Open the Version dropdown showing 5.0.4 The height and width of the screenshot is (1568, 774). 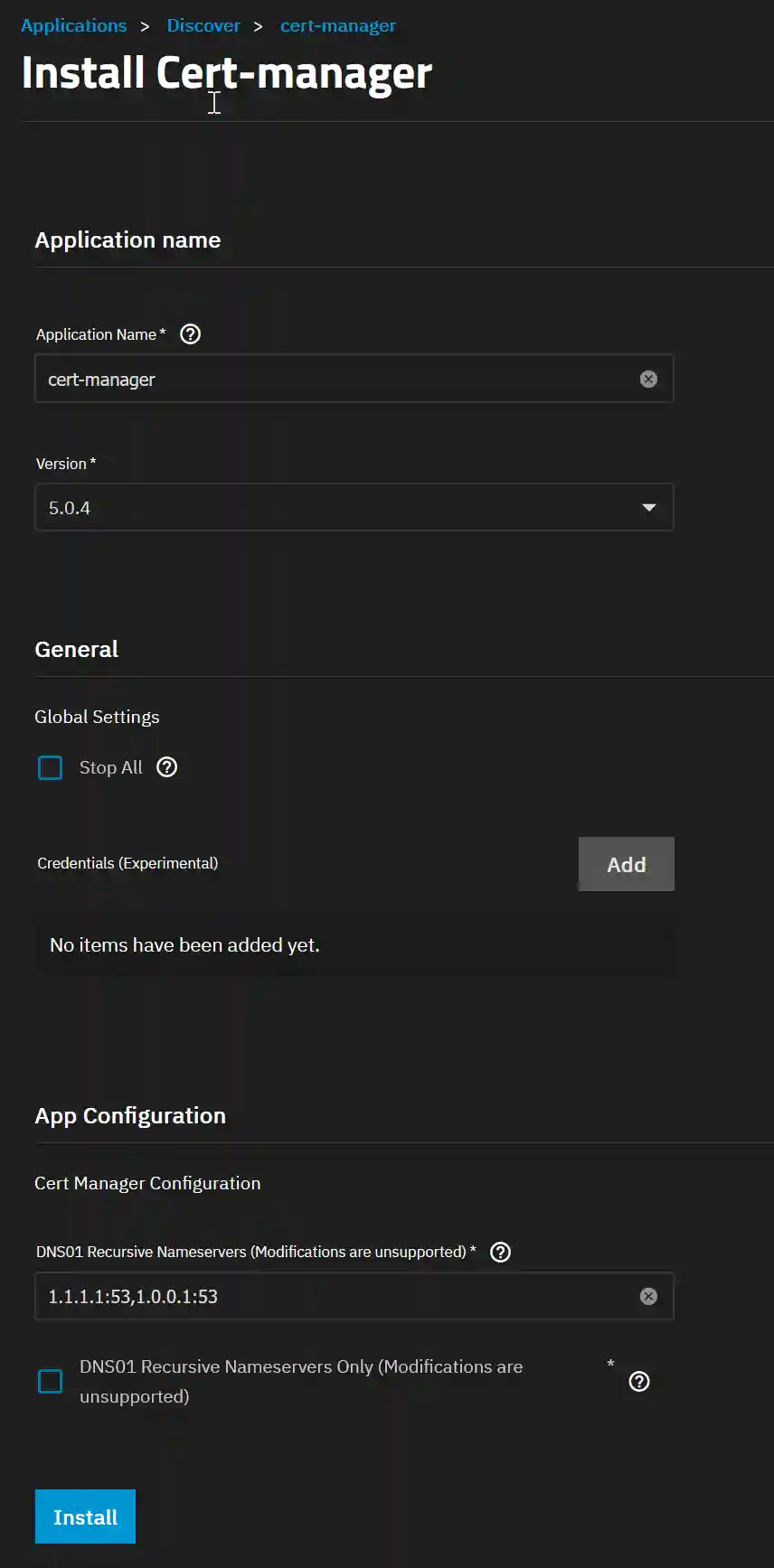(354, 508)
